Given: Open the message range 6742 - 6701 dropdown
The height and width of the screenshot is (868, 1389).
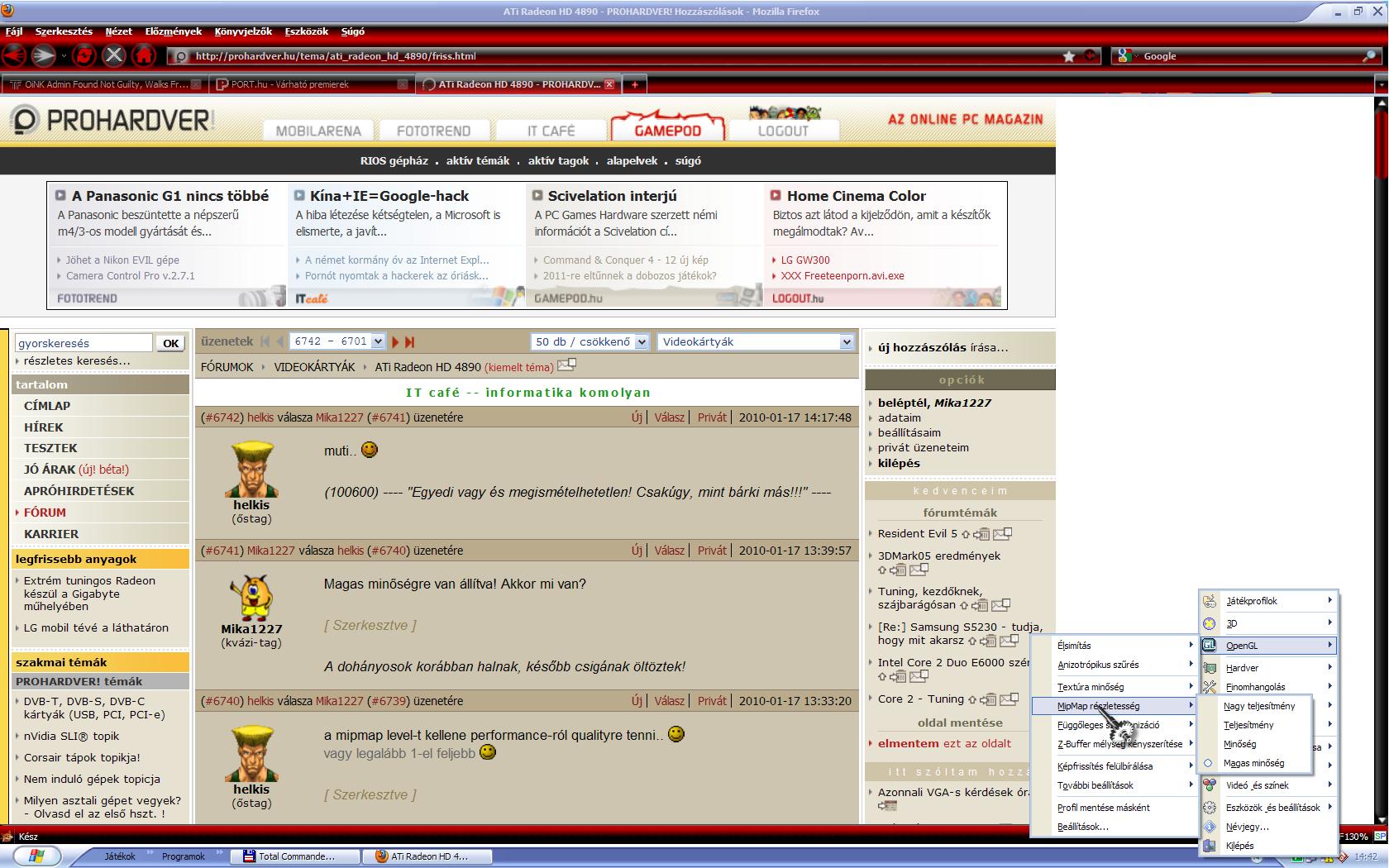Looking at the screenshot, I should click(338, 341).
